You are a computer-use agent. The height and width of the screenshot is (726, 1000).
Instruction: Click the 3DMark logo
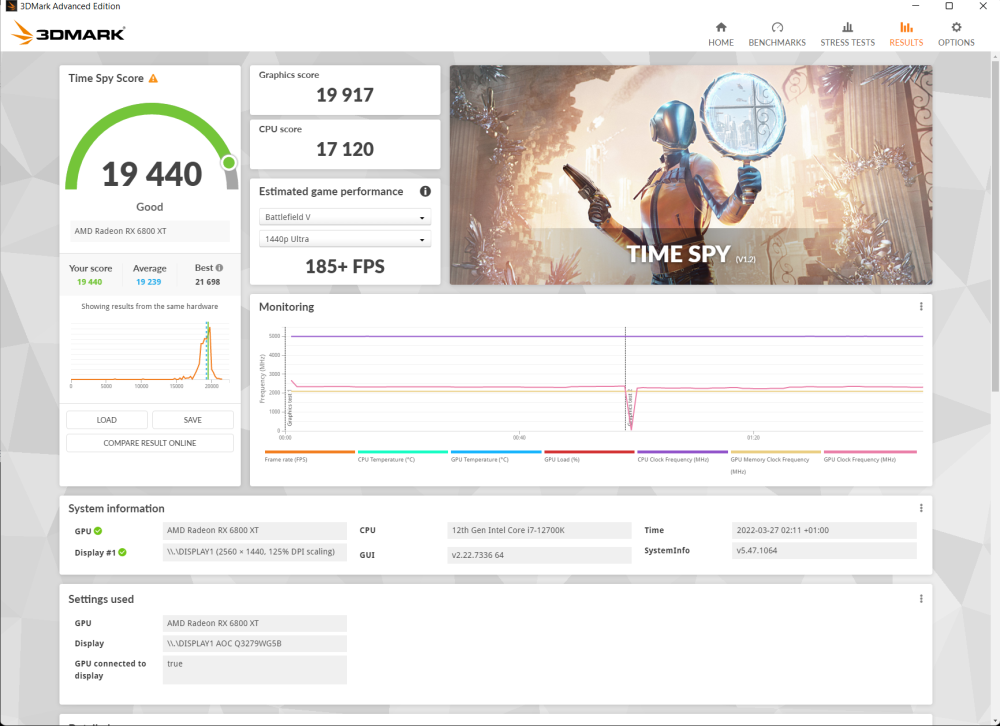(x=68, y=33)
